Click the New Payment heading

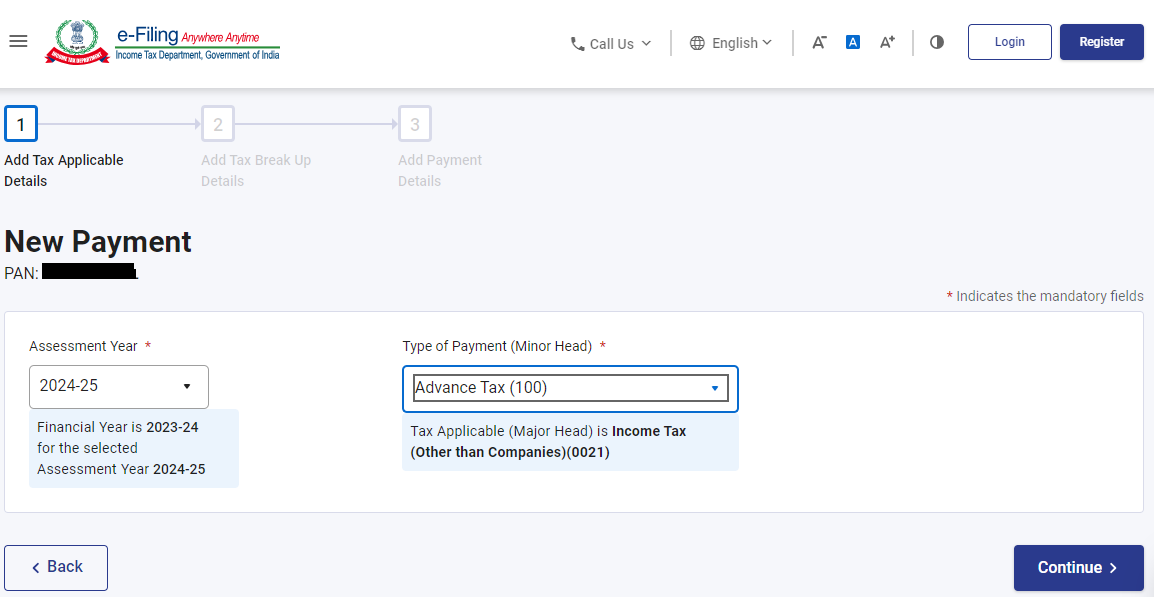click(x=98, y=242)
